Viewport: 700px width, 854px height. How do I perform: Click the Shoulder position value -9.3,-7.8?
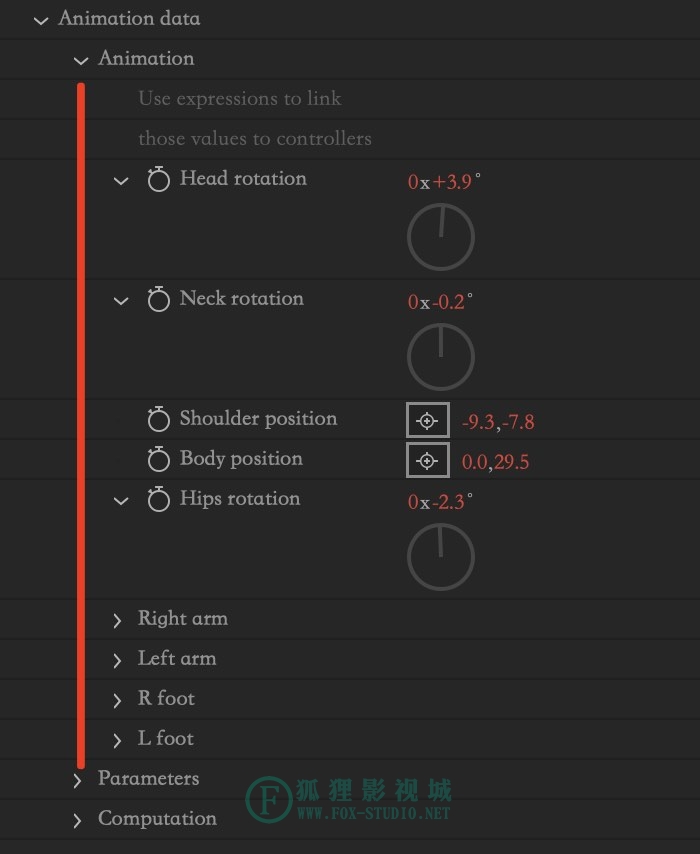[498, 422]
